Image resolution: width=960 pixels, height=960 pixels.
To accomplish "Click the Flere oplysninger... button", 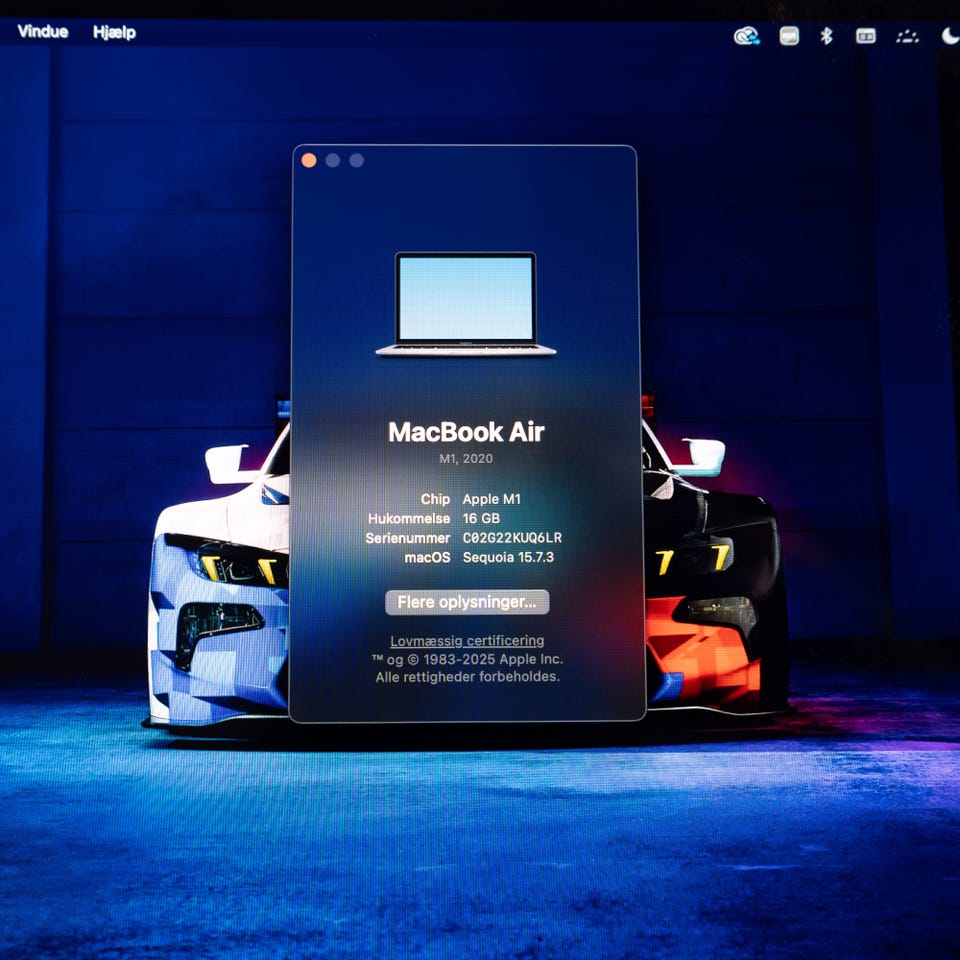I will (x=467, y=602).
